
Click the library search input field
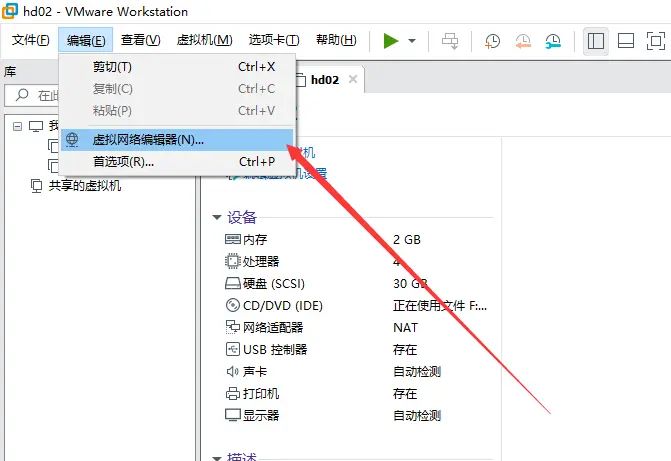pyautogui.click(x=33, y=95)
